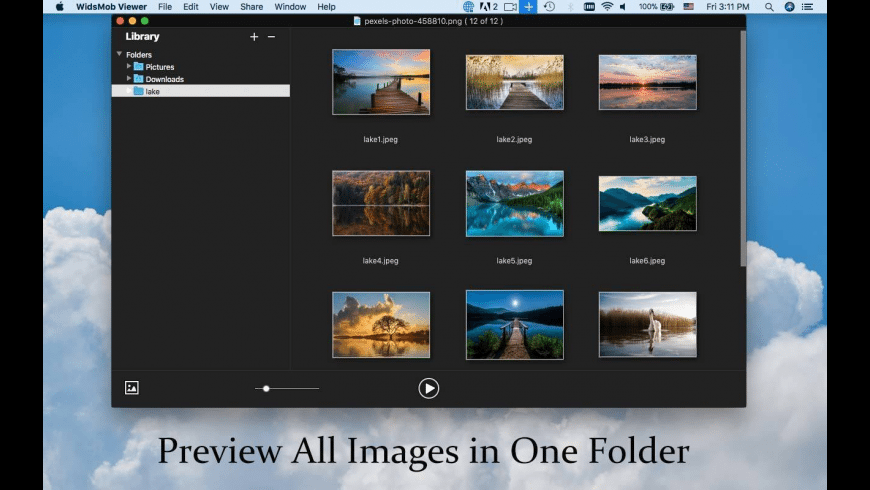
Task: Start the slideshow with the play button
Action: (x=429, y=388)
